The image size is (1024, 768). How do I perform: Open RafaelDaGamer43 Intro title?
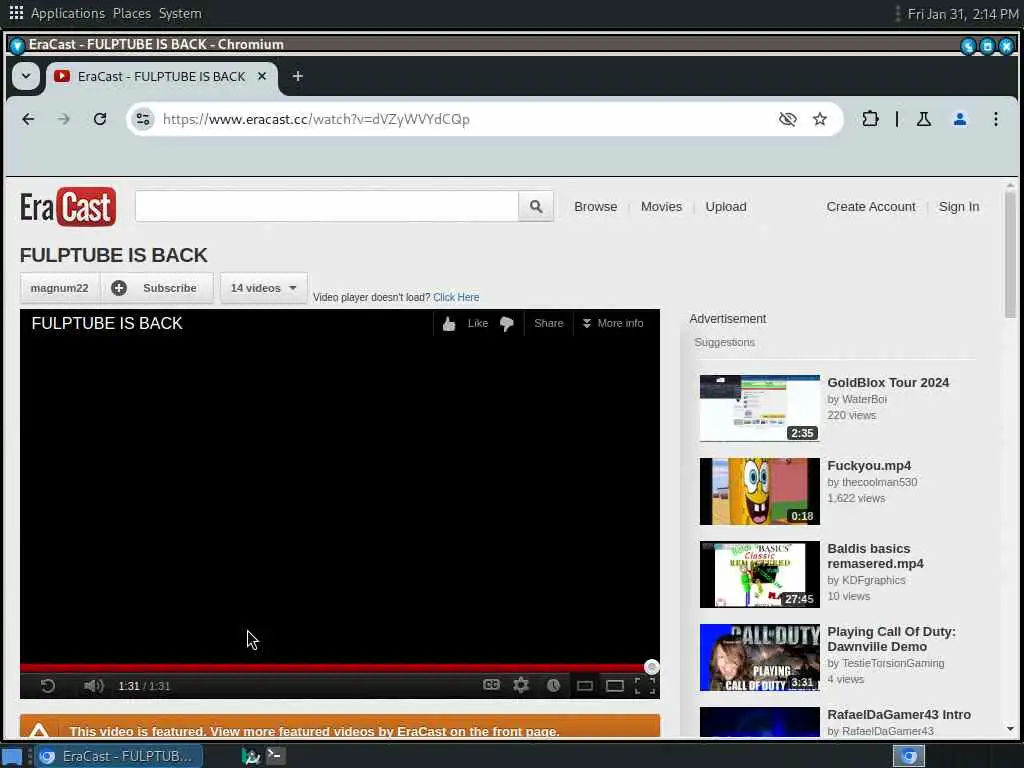[899, 714]
